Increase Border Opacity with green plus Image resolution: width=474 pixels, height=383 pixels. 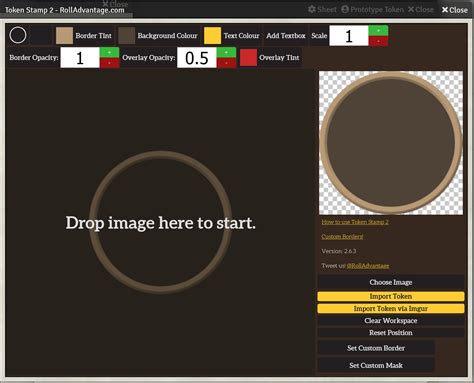coord(110,53)
